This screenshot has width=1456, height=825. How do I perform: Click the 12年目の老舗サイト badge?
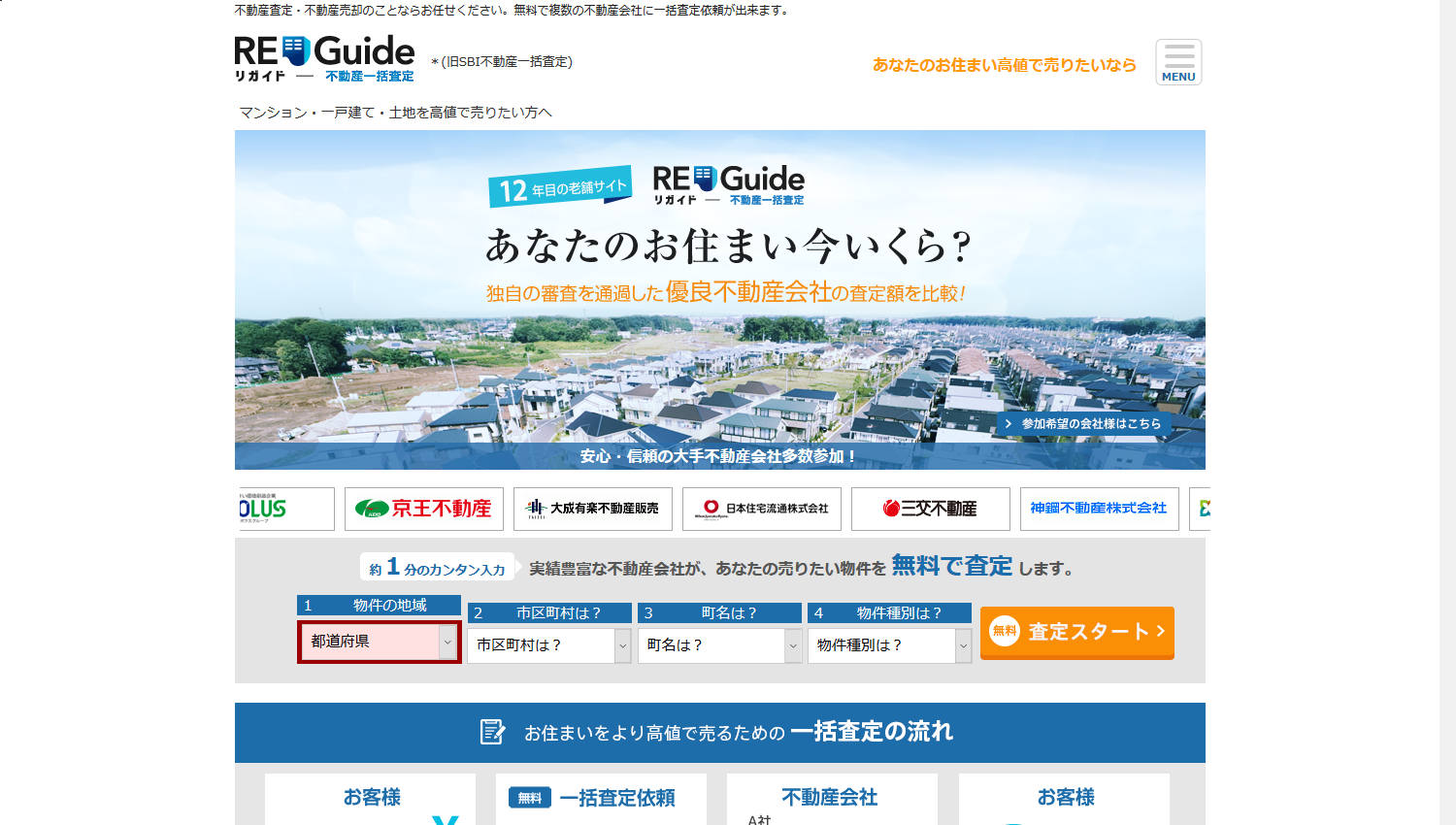(x=560, y=186)
